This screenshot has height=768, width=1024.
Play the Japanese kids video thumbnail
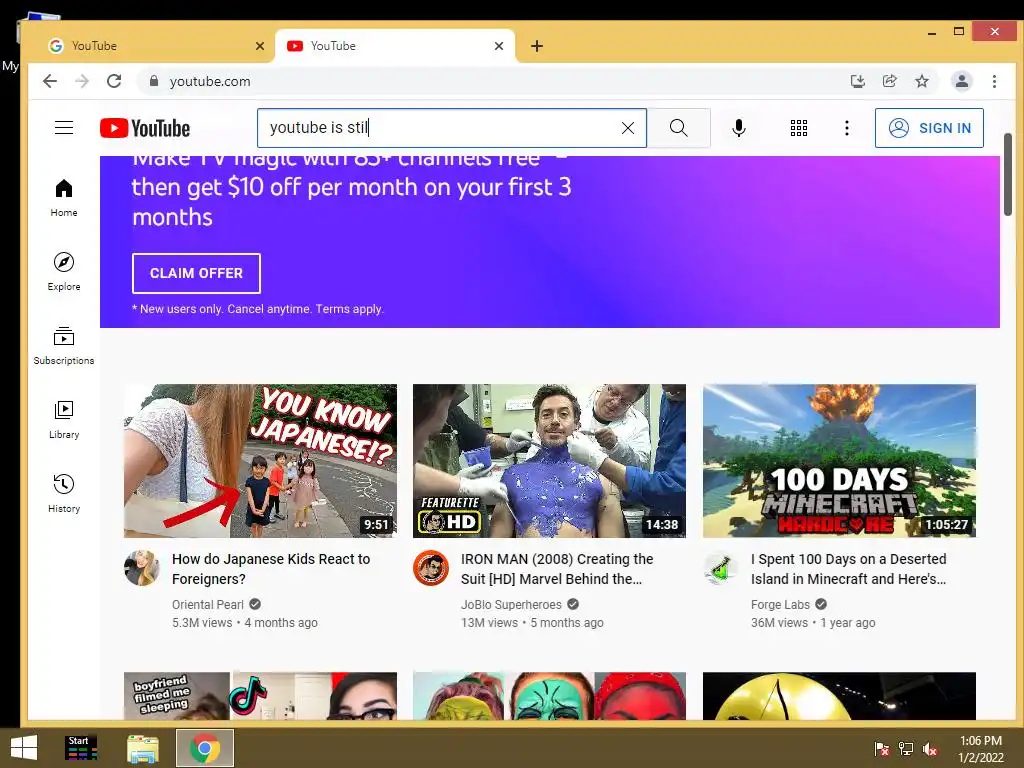tap(260, 461)
